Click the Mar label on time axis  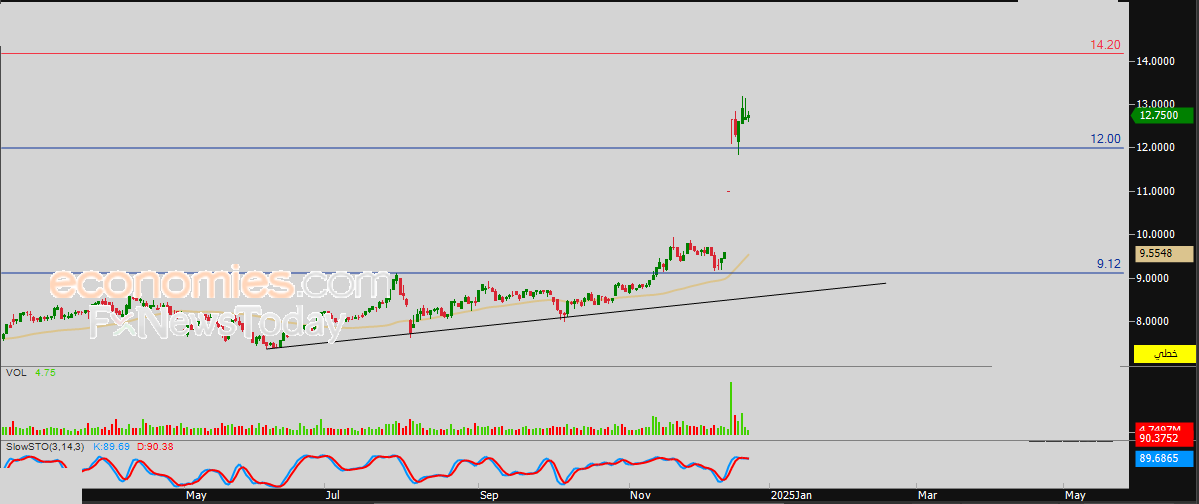click(x=927, y=496)
